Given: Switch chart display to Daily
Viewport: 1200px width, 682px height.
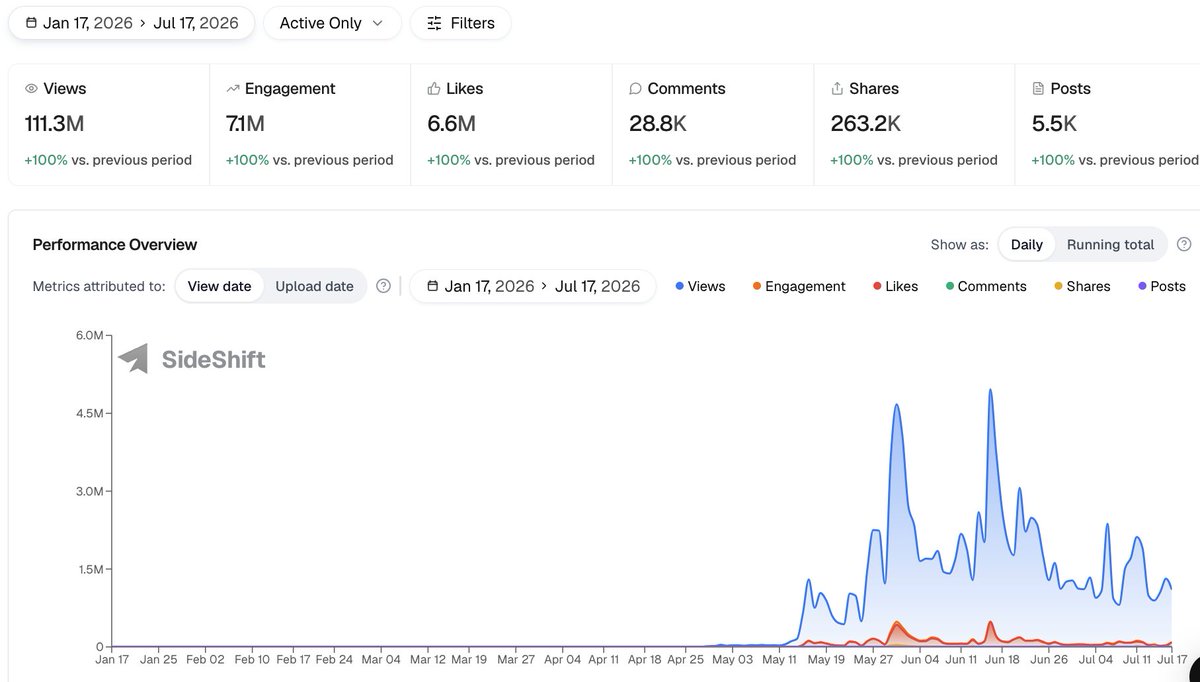Looking at the screenshot, I should [x=1027, y=244].
